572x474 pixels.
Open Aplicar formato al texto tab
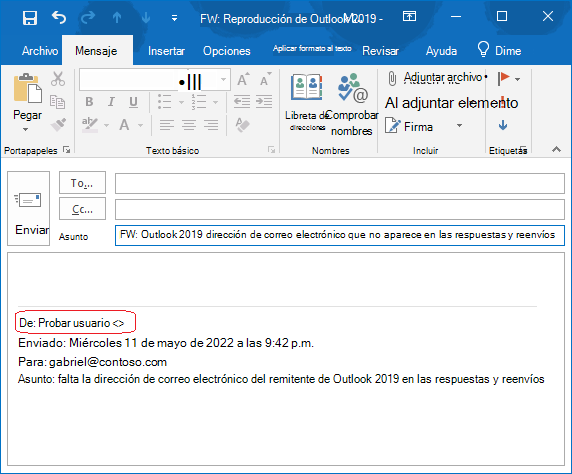point(312,48)
